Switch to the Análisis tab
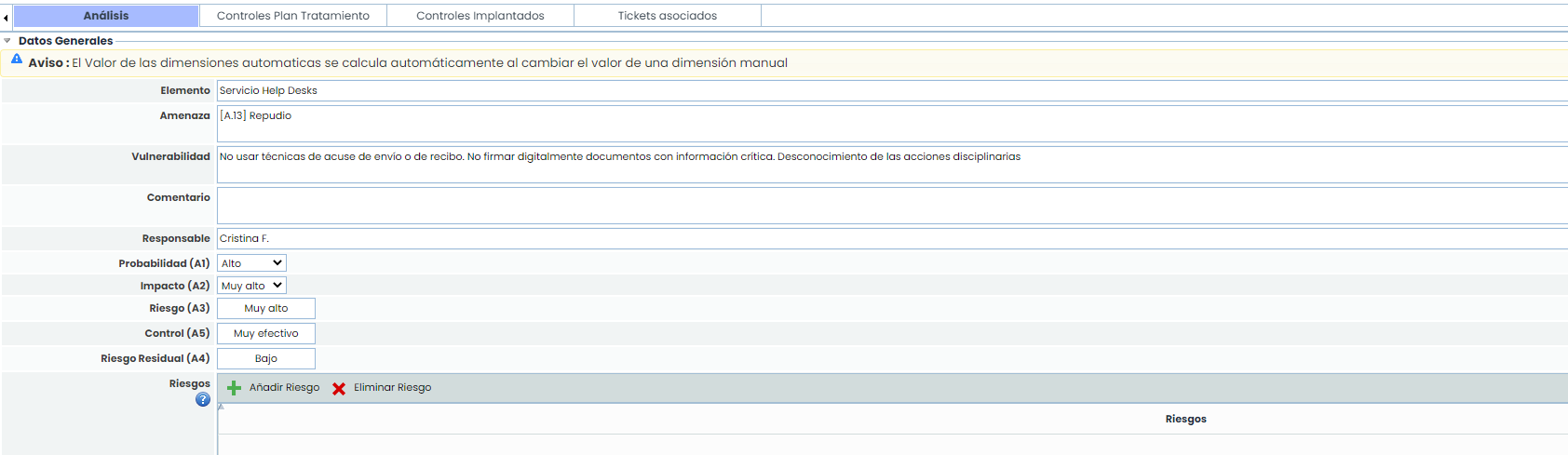Image resolution: width=1568 pixels, height=455 pixels. tap(106, 16)
